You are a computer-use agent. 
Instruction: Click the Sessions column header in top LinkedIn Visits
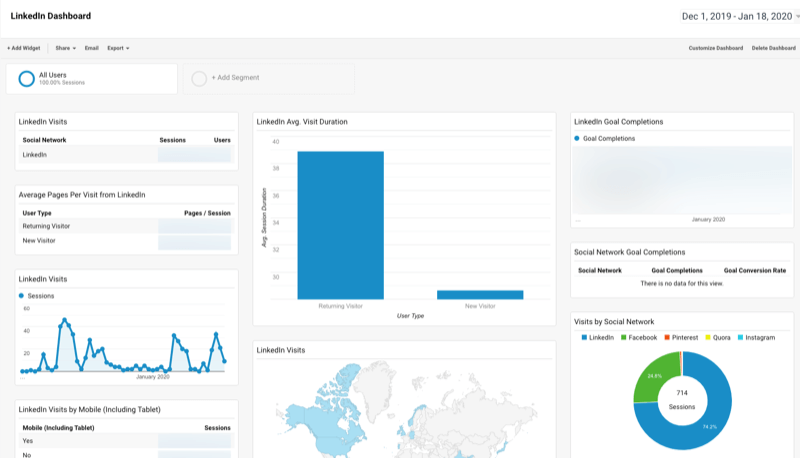pyautogui.click(x=172, y=140)
